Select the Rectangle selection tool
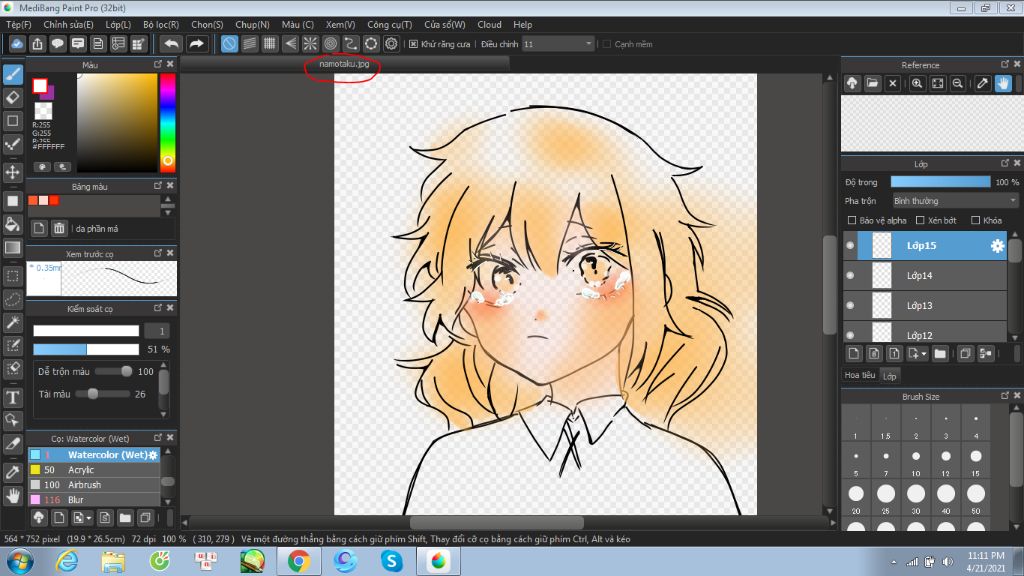The width and height of the screenshot is (1024, 576). point(12,276)
